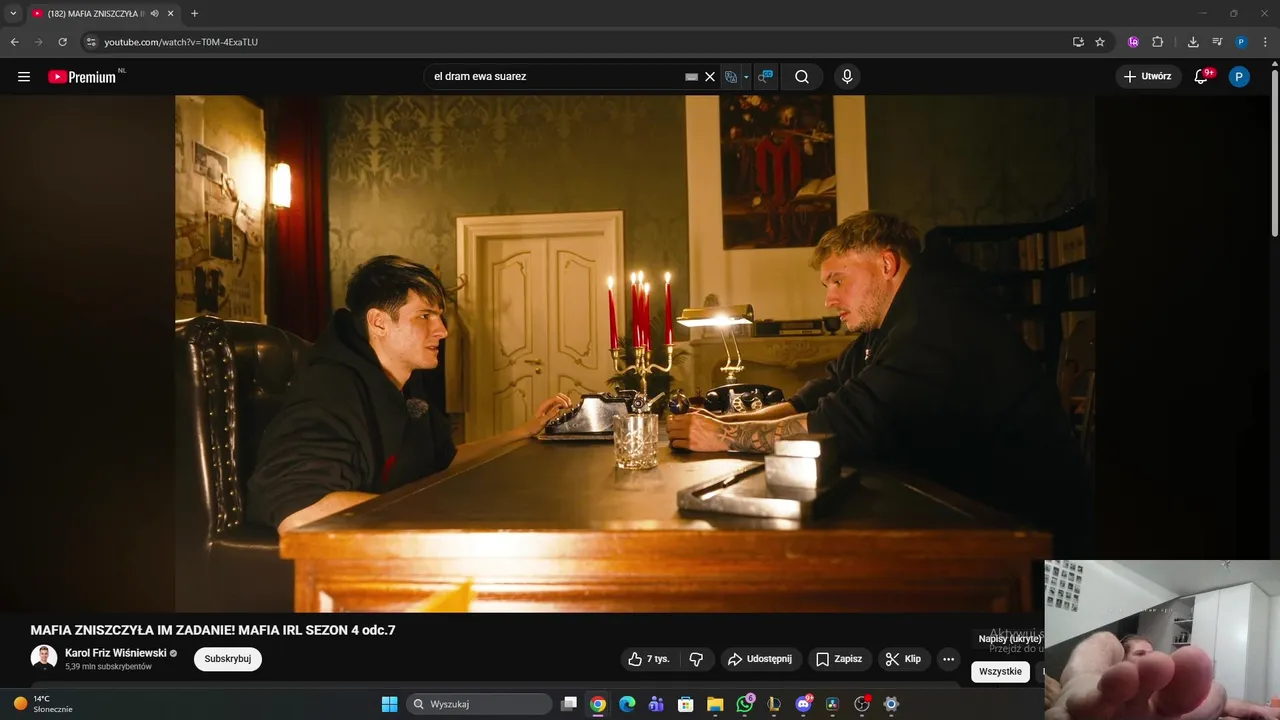Open File Explorer from taskbar
Viewport: 1280px width, 720px height.
(715, 704)
